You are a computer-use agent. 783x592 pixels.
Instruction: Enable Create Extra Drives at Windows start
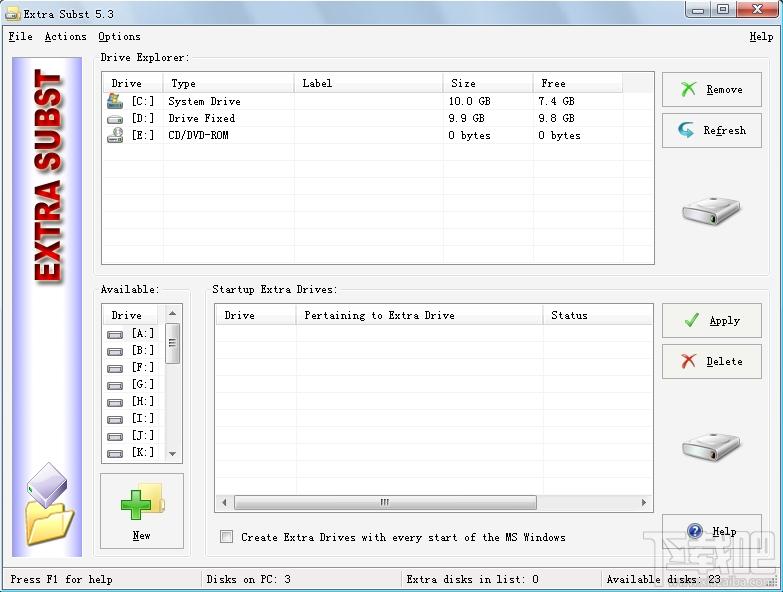coord(226,537)
